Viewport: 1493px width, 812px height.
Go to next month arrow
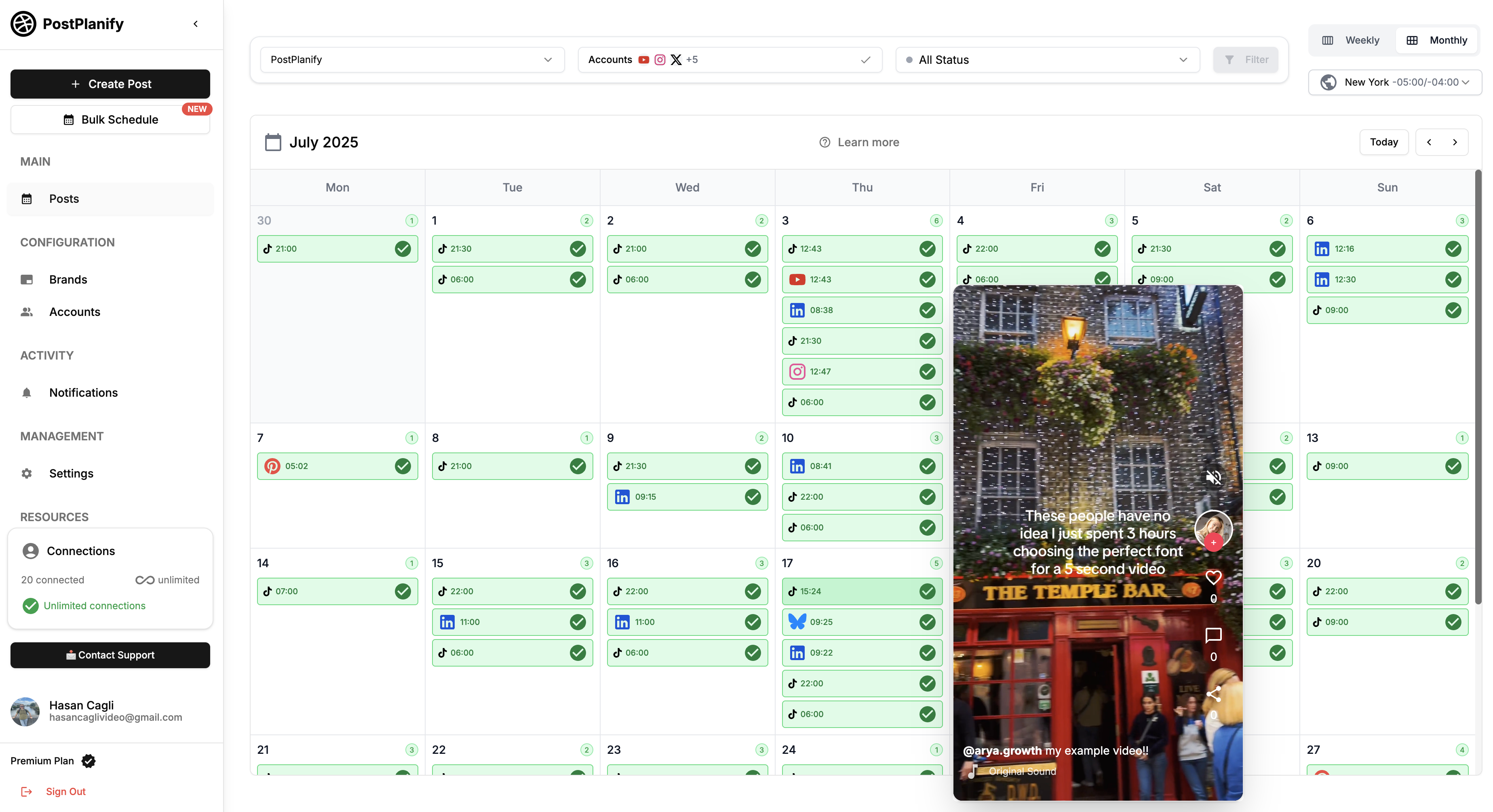coord(1455,142)
